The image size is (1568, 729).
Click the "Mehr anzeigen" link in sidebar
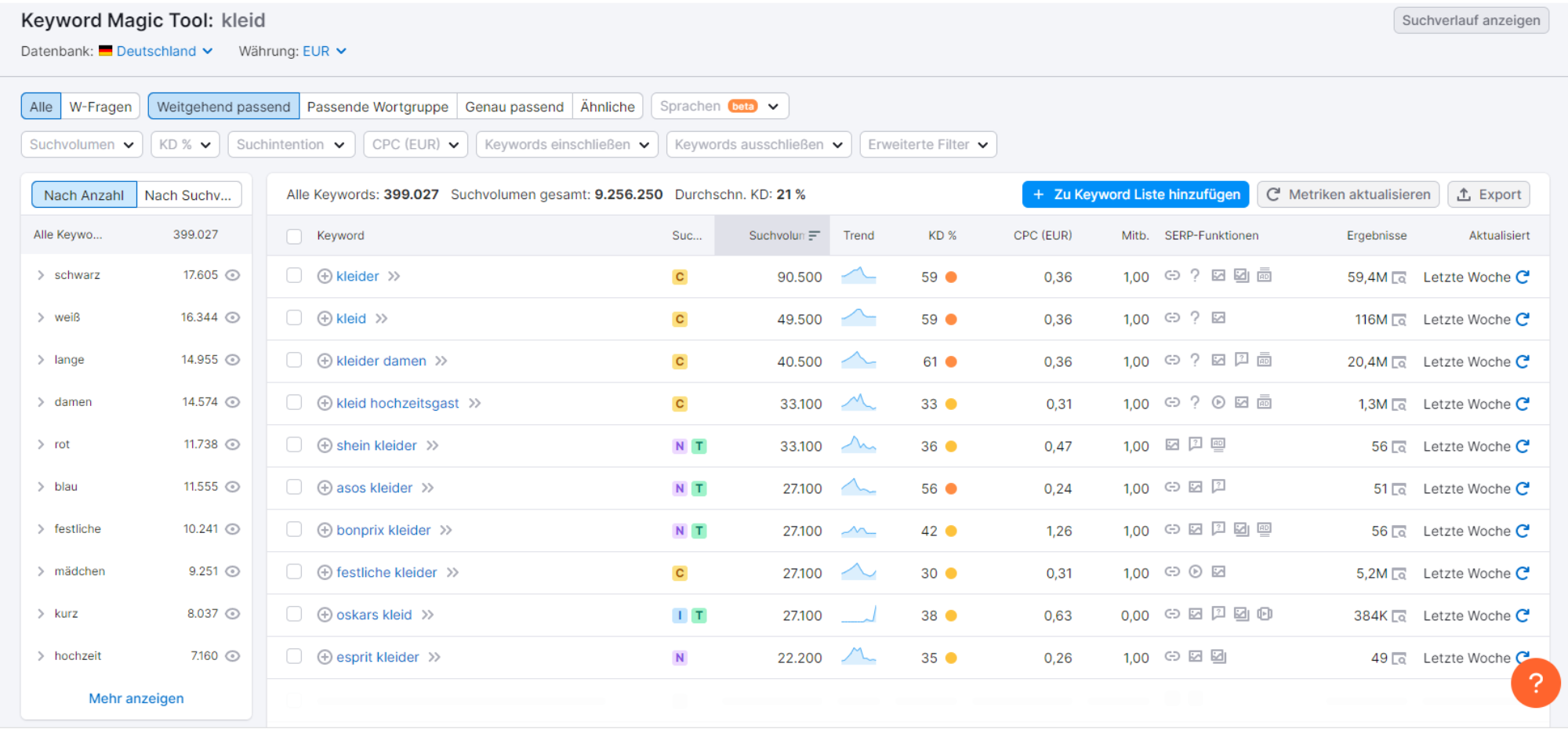click(135, 698)
